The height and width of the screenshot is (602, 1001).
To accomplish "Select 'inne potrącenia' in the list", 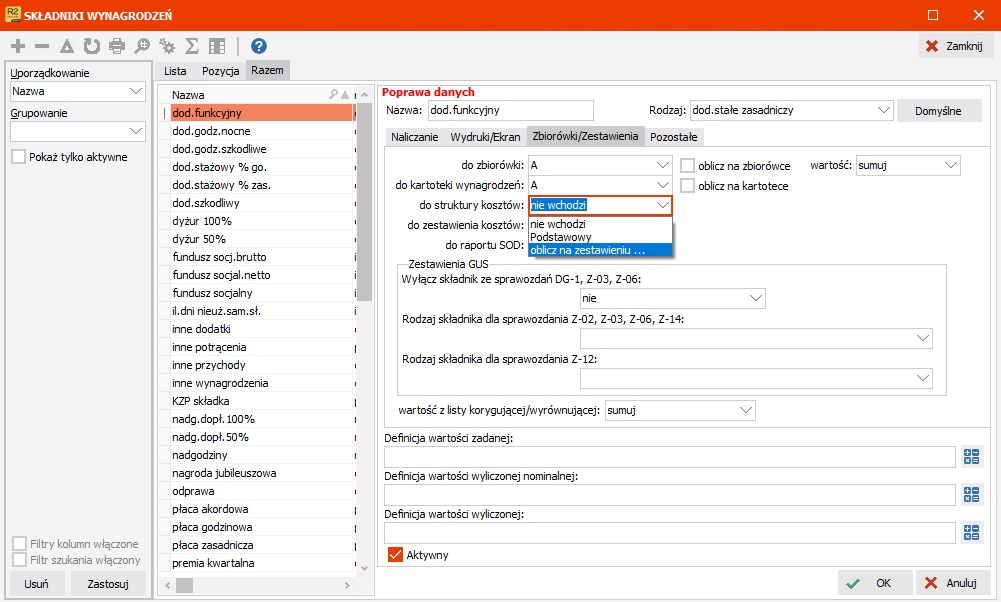I will point(261,347).
